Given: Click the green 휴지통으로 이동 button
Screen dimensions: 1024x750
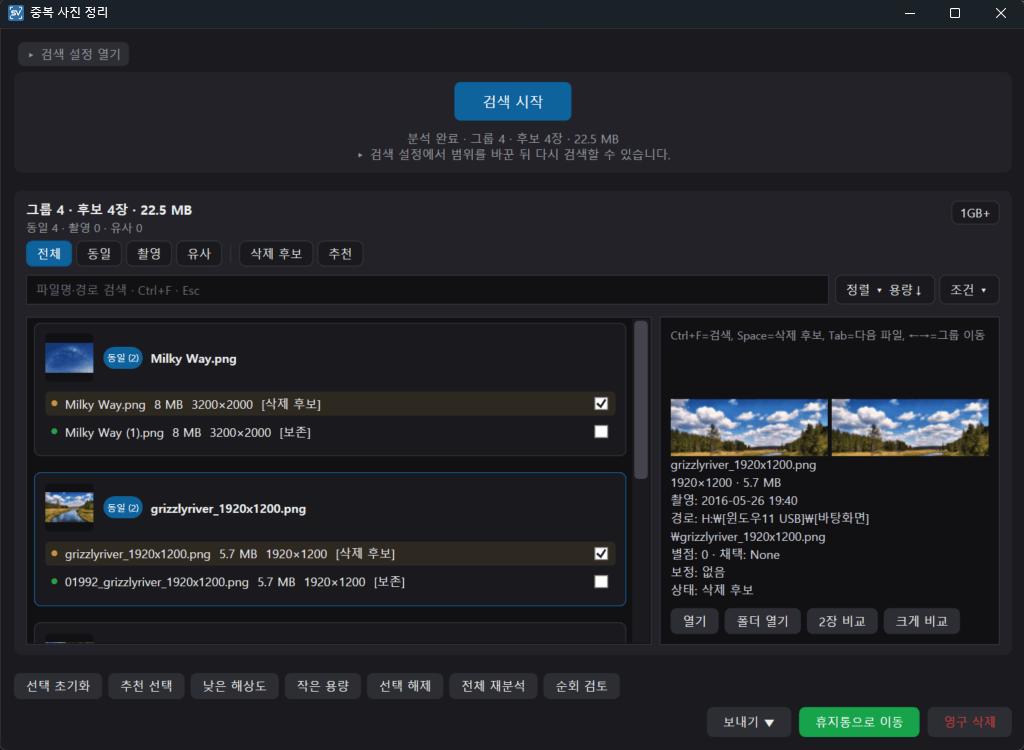Looking at the screenshot, I should pyautogui.click(x=859, y=722).
